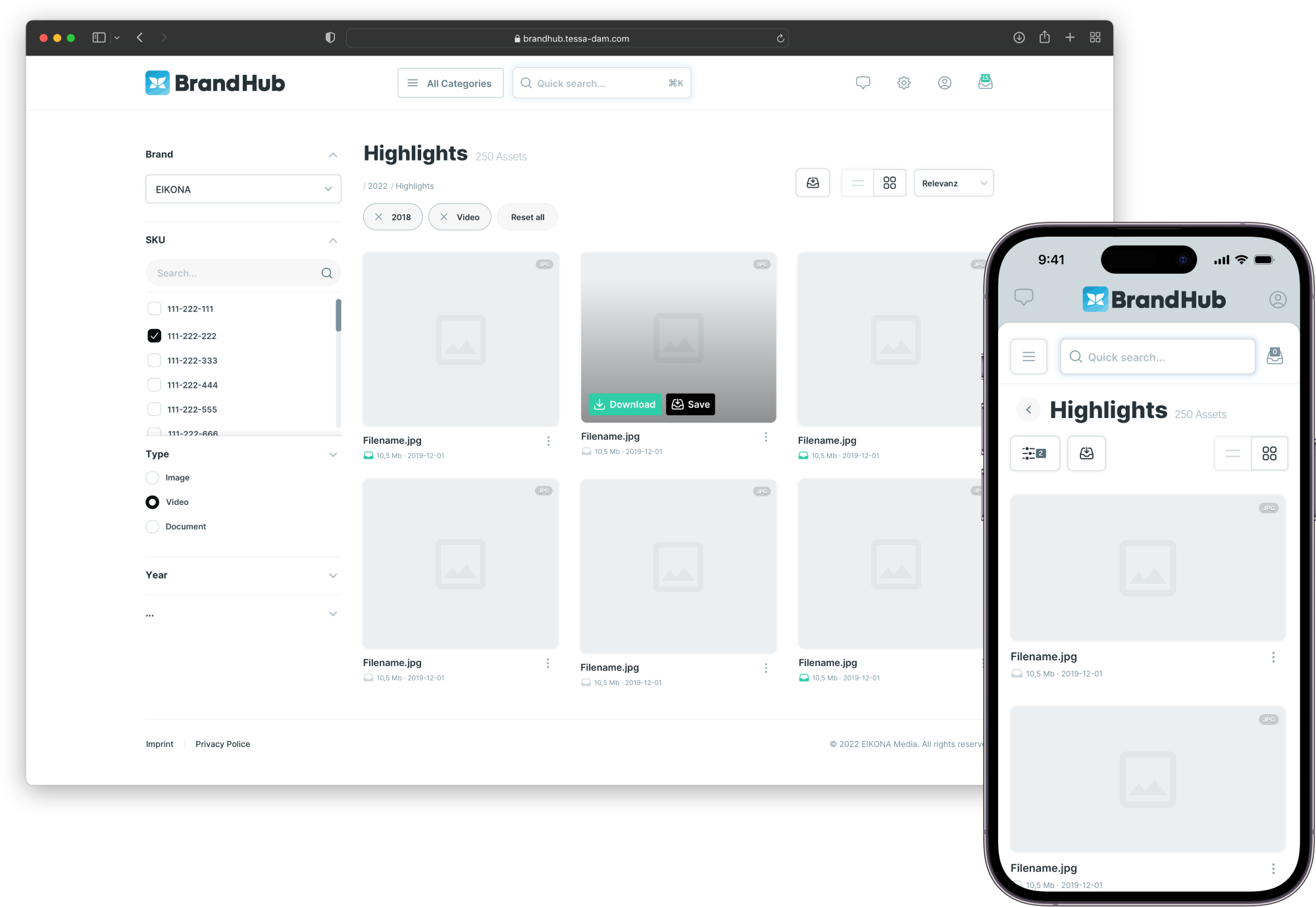Go back in Safari browser
This screenshot has width=1316, height=907.
[139, 38]
